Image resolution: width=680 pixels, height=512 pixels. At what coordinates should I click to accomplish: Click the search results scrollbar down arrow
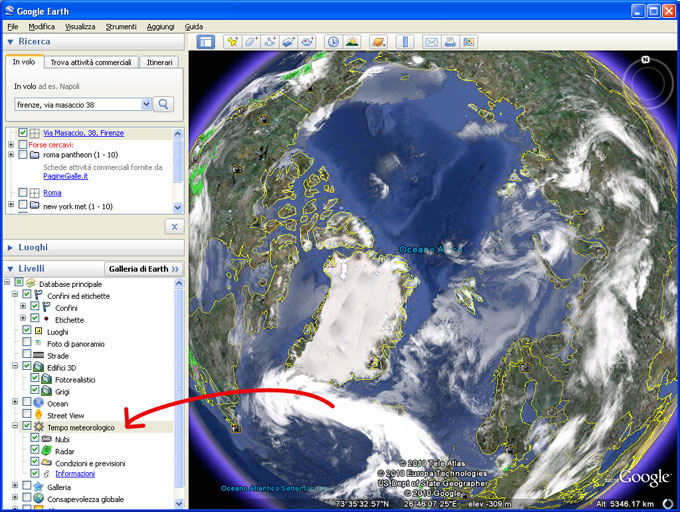[x=177, y=208]
